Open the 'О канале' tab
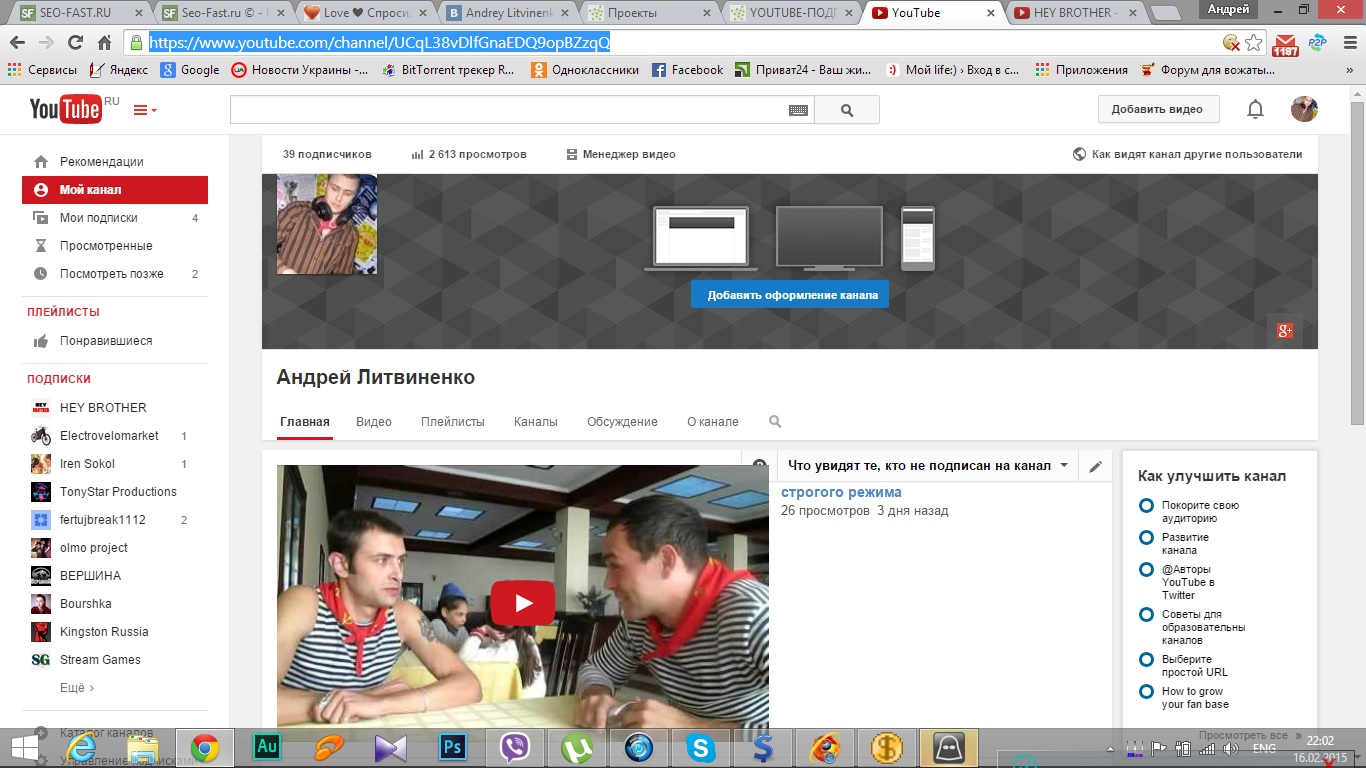This screenshot has height=768, width=1366. [712, 422]
